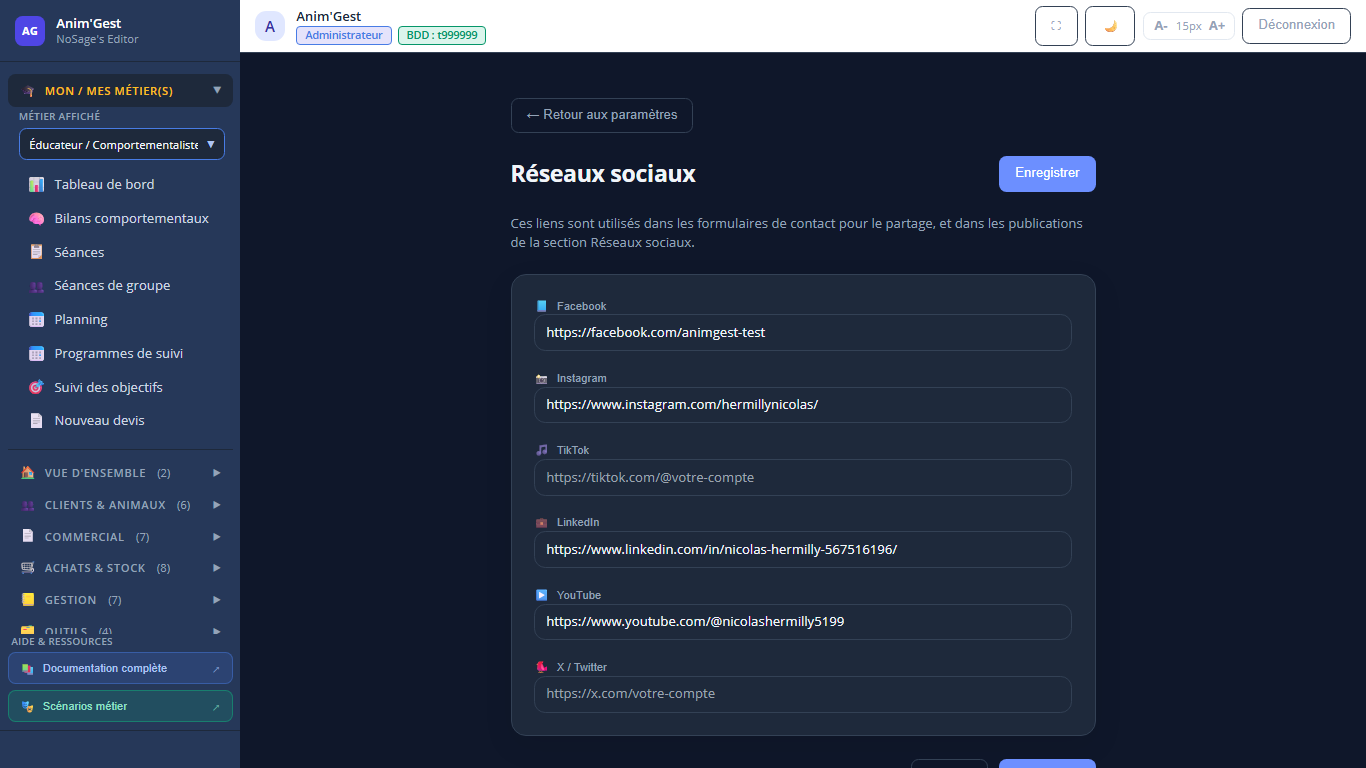Expand the Achats & Stock section

point(120,568)
